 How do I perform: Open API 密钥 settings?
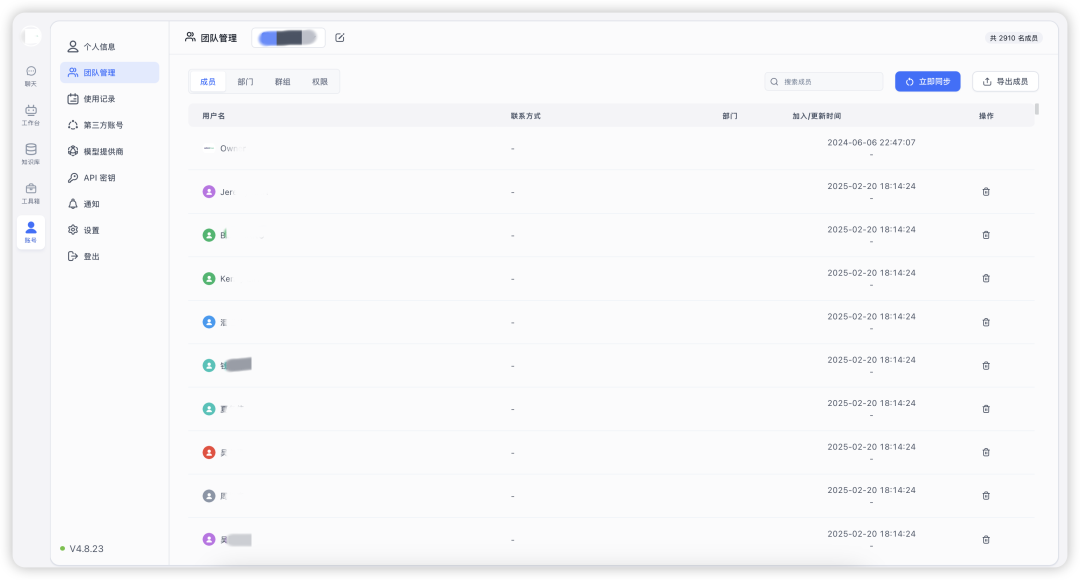[x=109, y=178]
